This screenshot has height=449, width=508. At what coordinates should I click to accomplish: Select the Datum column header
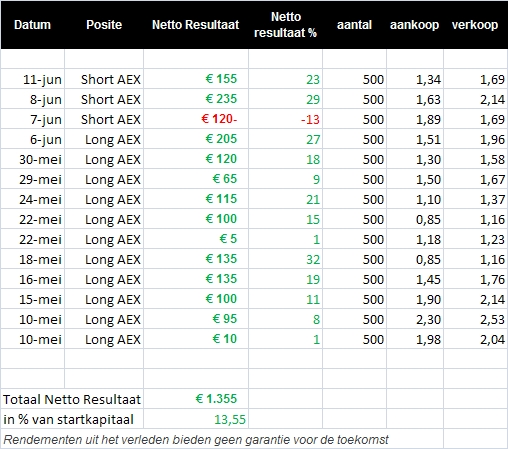coord(32,25)
